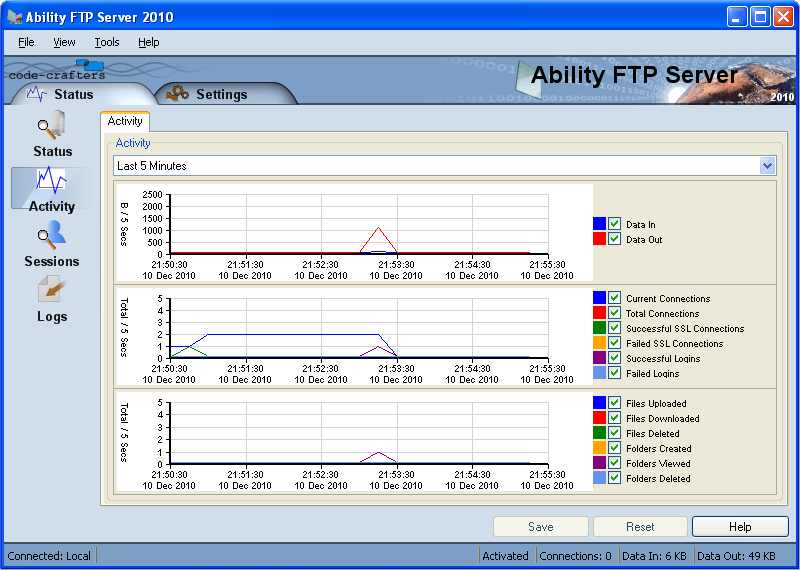The height and width of the screenshot is (570, 800).
Task: Toggle Current Connections checkbox
Action: pyautogui.click(x=614, y=298)
